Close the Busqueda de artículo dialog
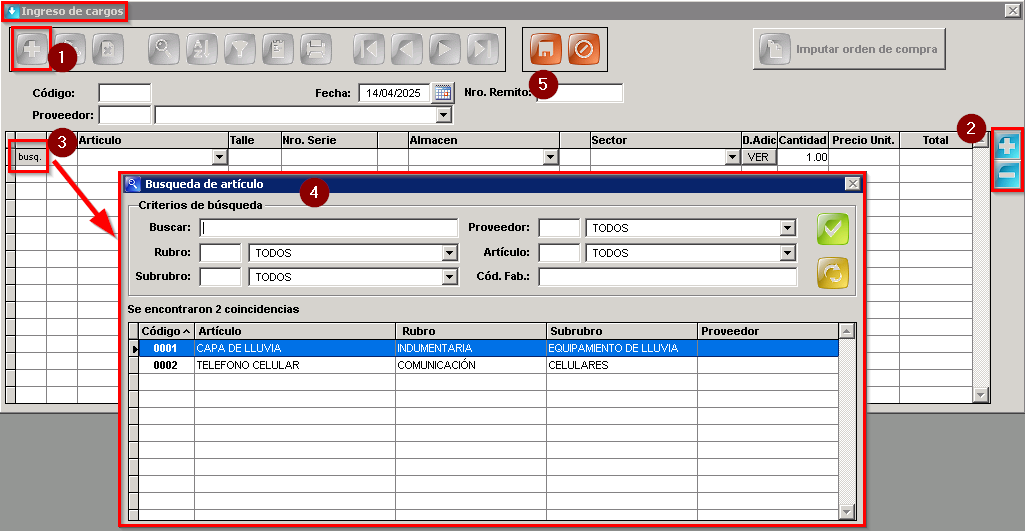 pyautogui.click(x=852, y=184)
